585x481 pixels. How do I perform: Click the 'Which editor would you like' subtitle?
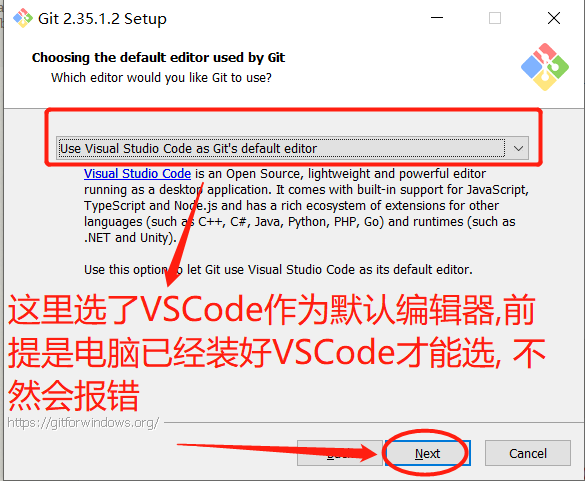click(x=161, y=78)
